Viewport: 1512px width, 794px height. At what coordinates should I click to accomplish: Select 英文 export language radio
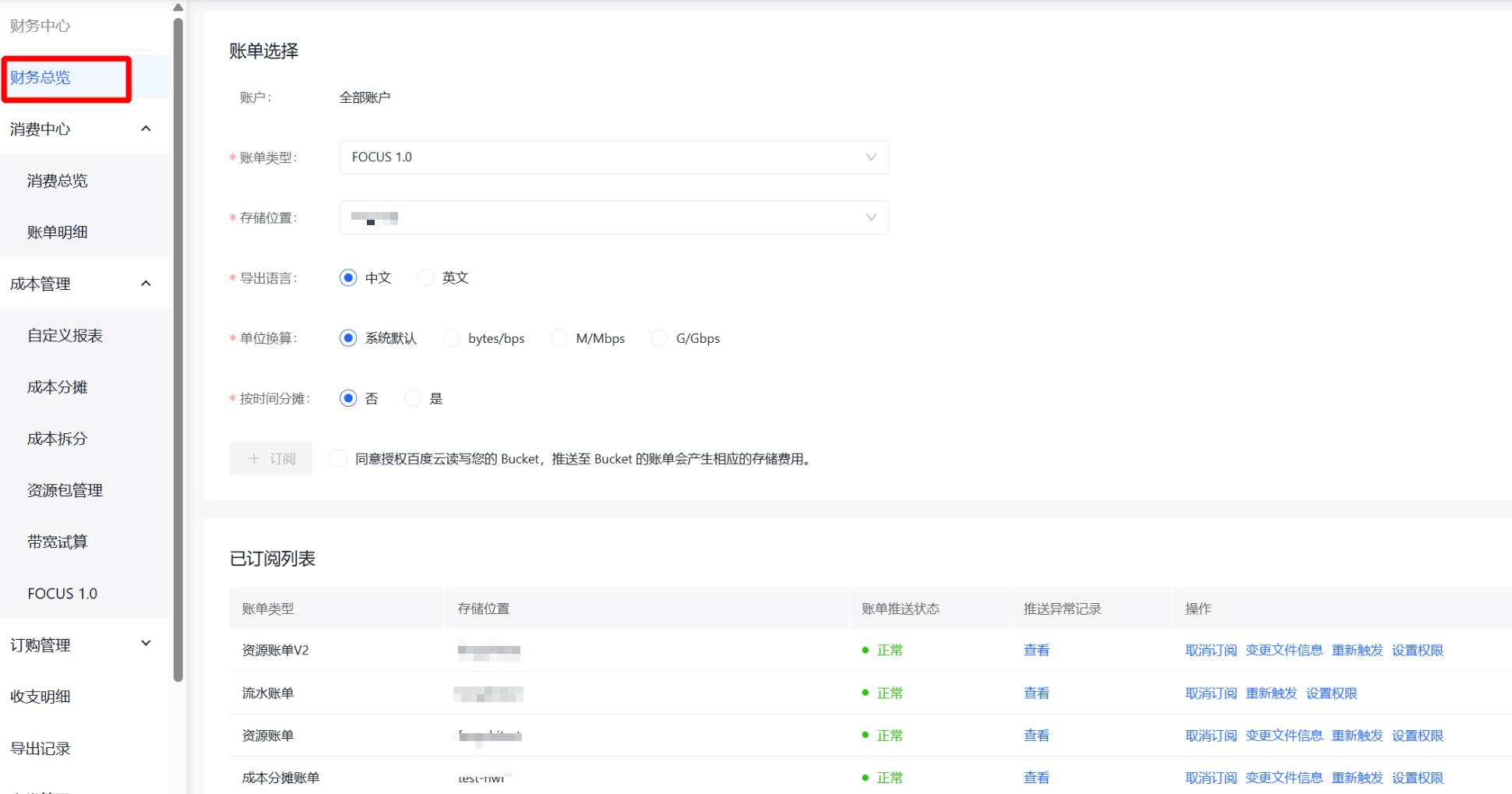425,278
